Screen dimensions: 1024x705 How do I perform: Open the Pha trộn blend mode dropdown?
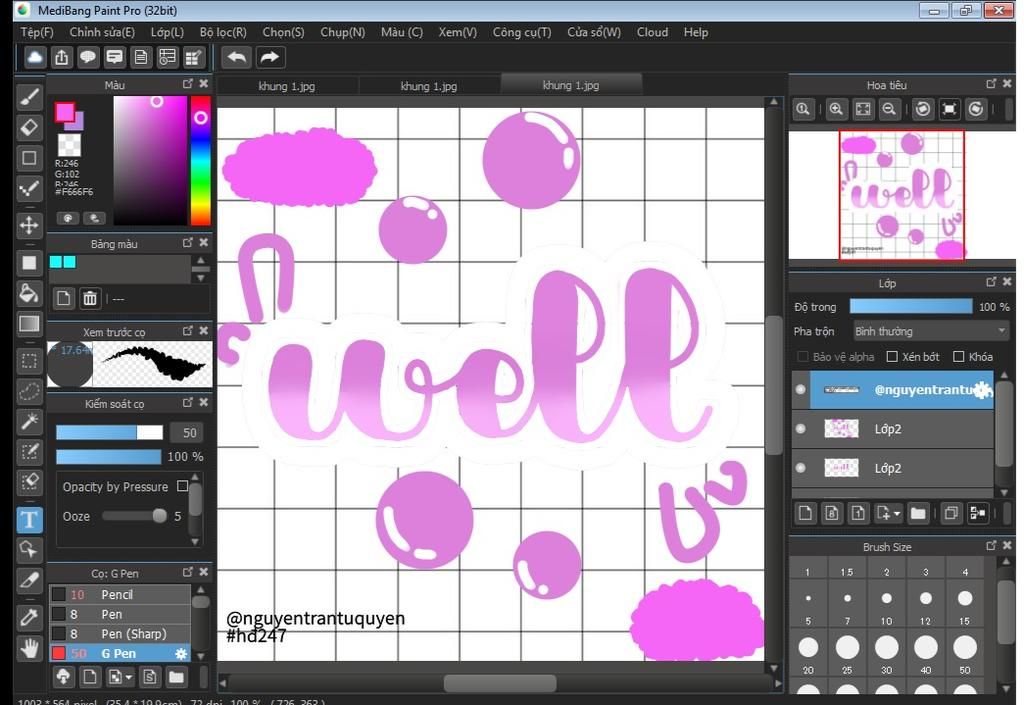[x=931, y=332]
